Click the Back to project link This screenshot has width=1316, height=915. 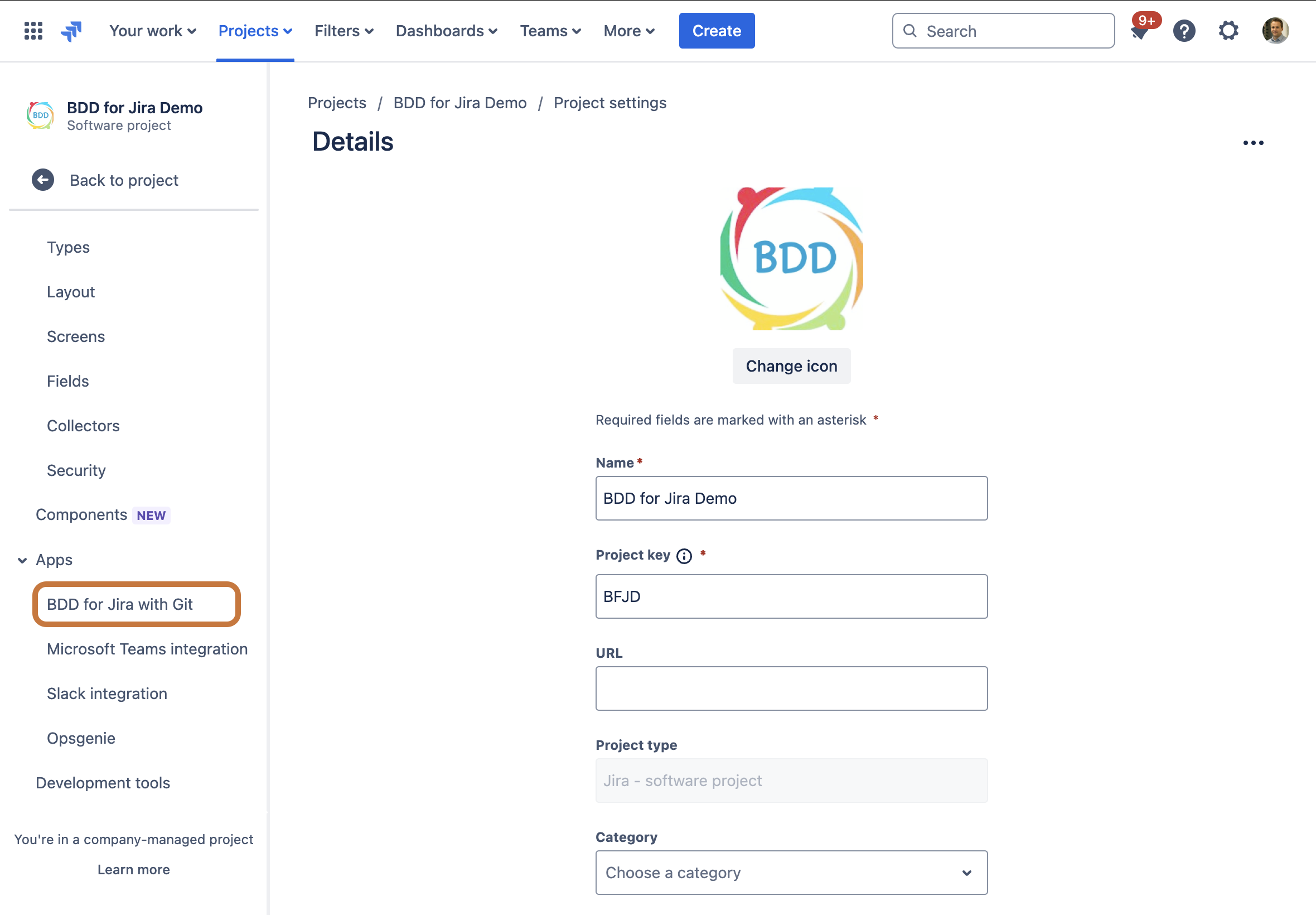124,180
